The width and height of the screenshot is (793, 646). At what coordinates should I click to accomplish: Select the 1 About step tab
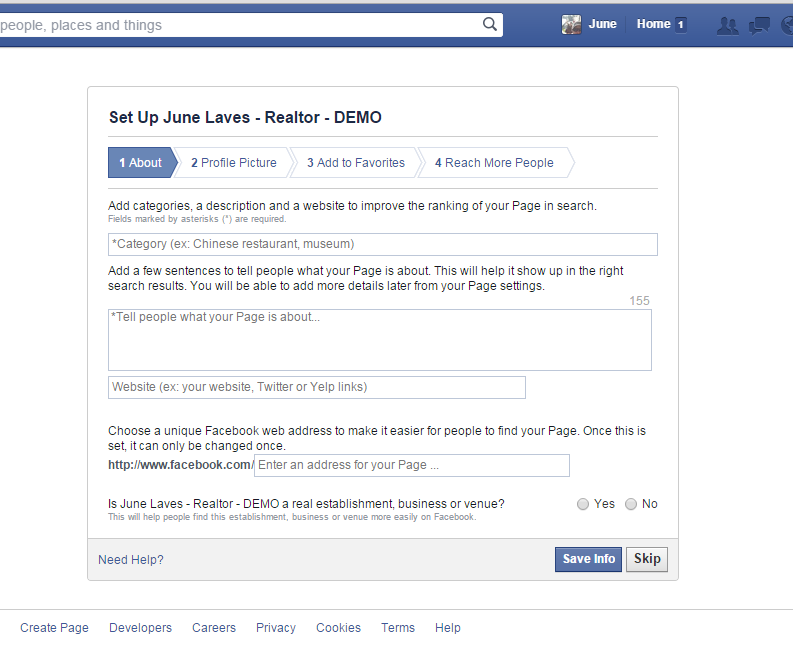pos(141,162)
